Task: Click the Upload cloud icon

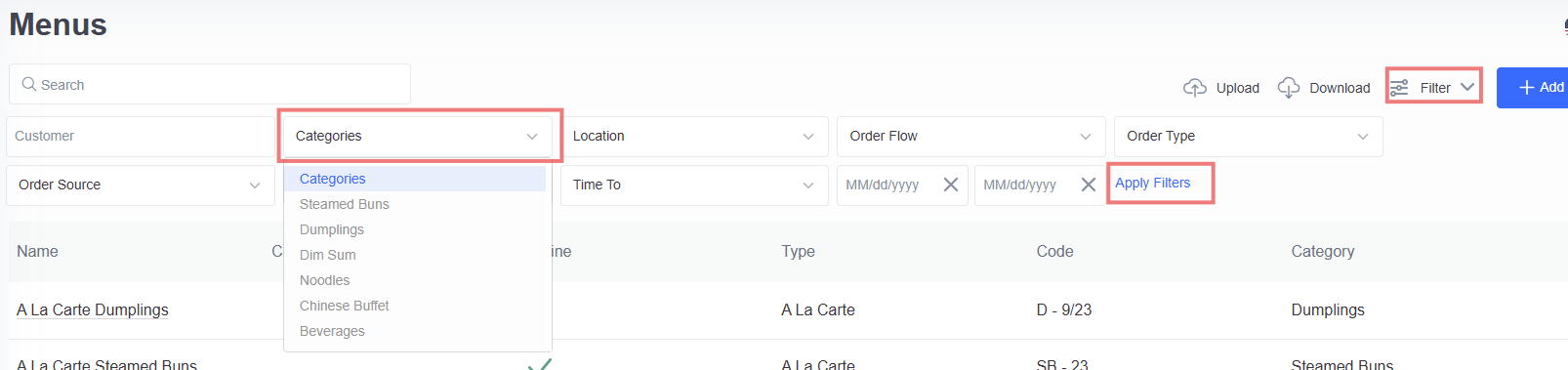Action: click(x=1195, y=88)
